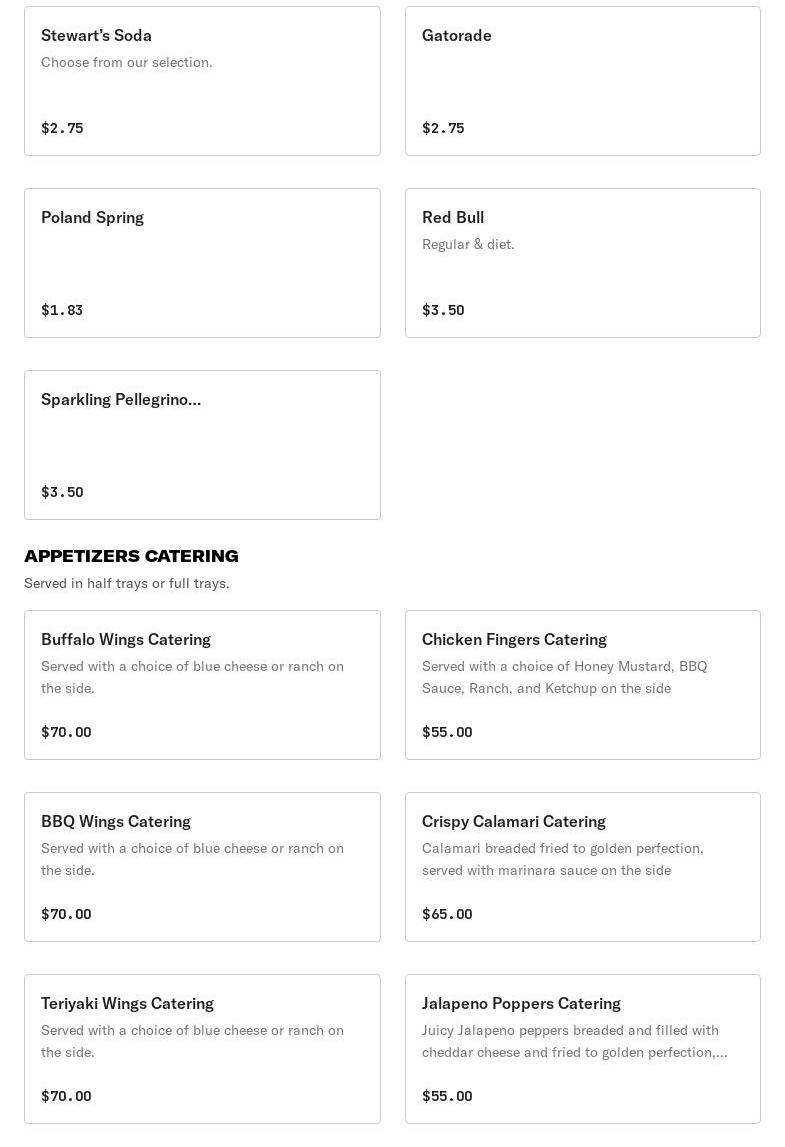
Task: Click the Appetizers Catering section heading
Action: click(x=131, y=556)
